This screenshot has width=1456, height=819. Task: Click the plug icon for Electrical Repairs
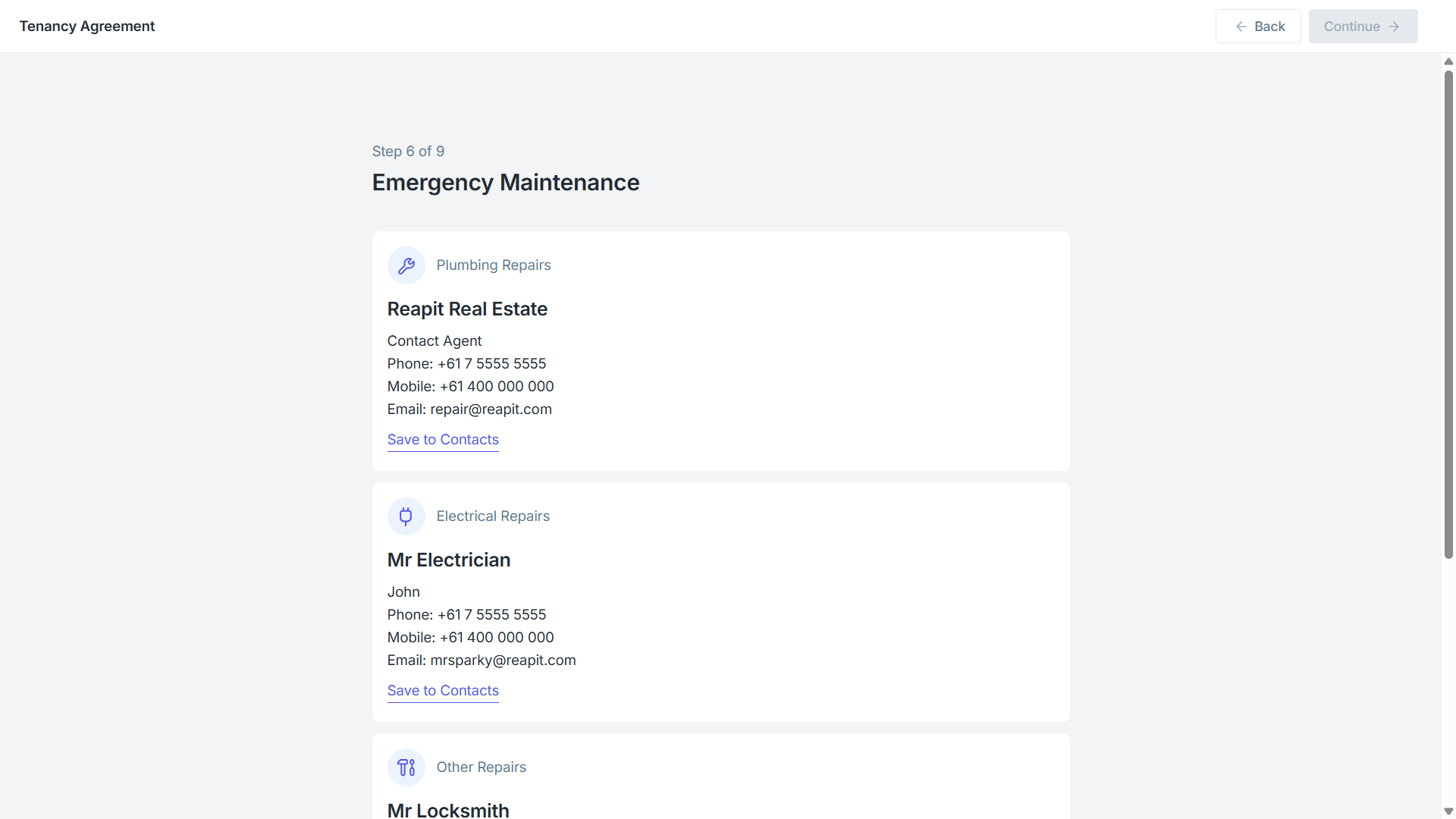406,516
